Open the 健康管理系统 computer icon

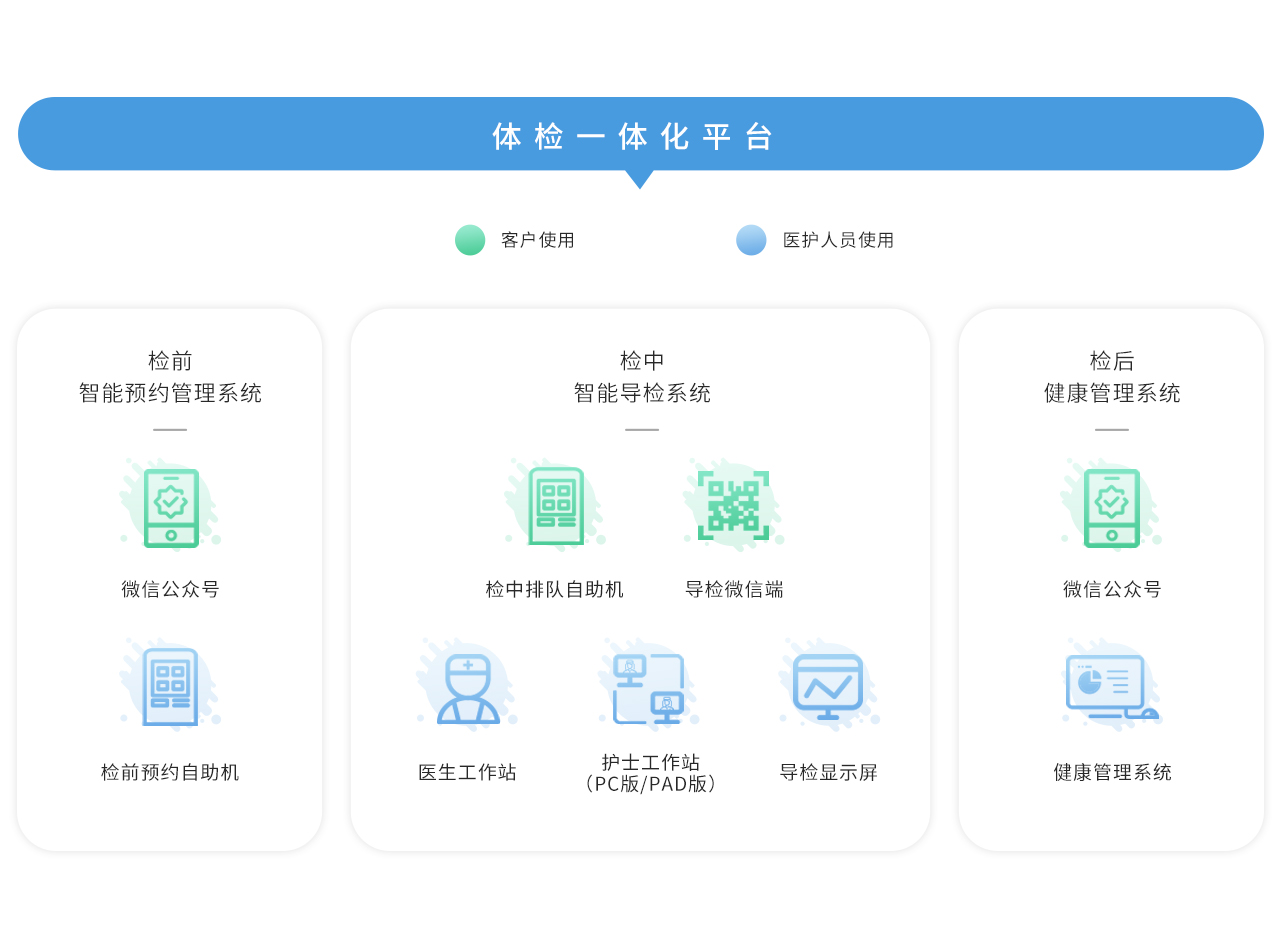coord(1111,687)
